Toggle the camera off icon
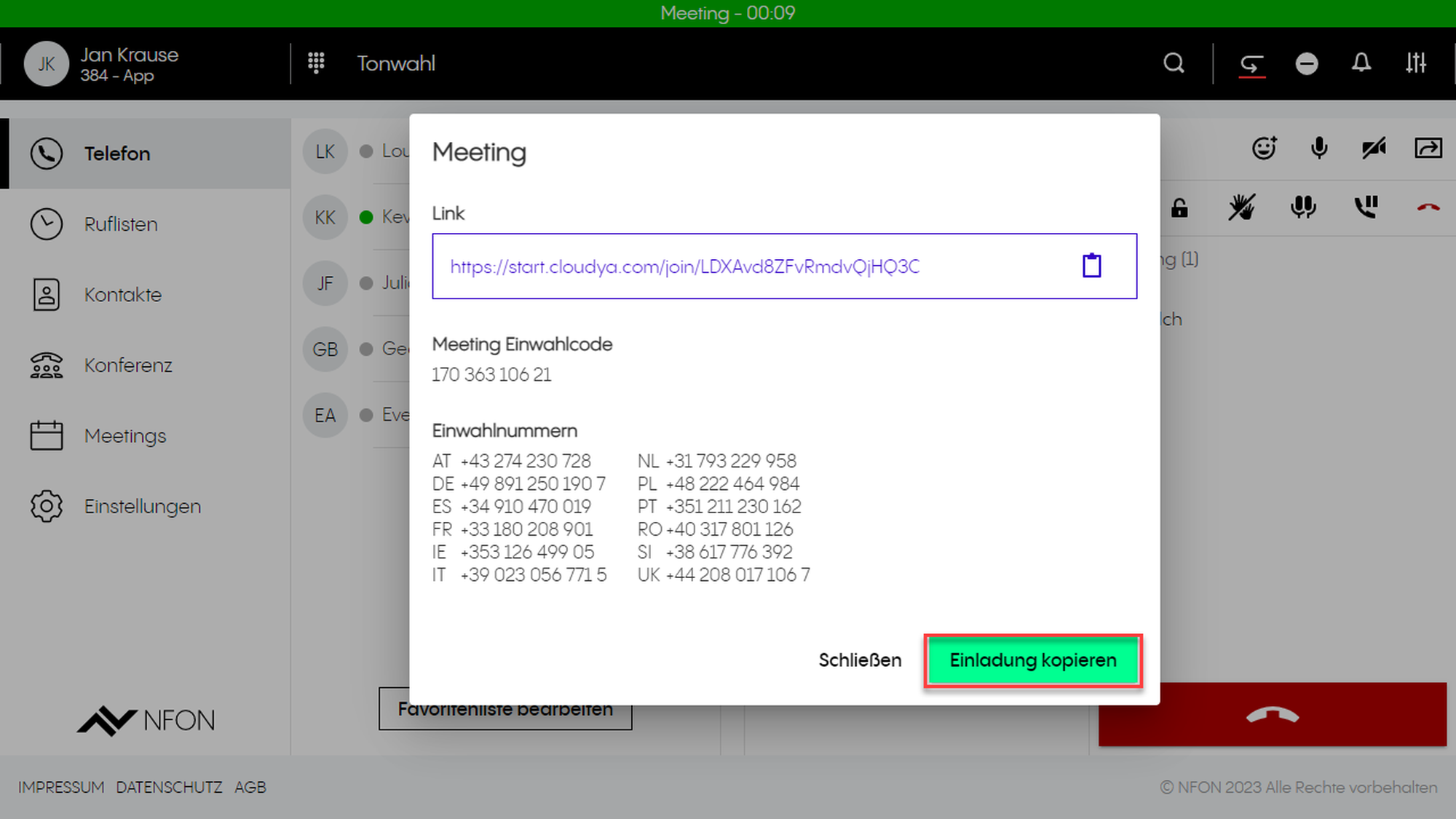Image resolution: width=1456 pixels, height=819 pixels. pyautogui.click(x=1374, y=149)
